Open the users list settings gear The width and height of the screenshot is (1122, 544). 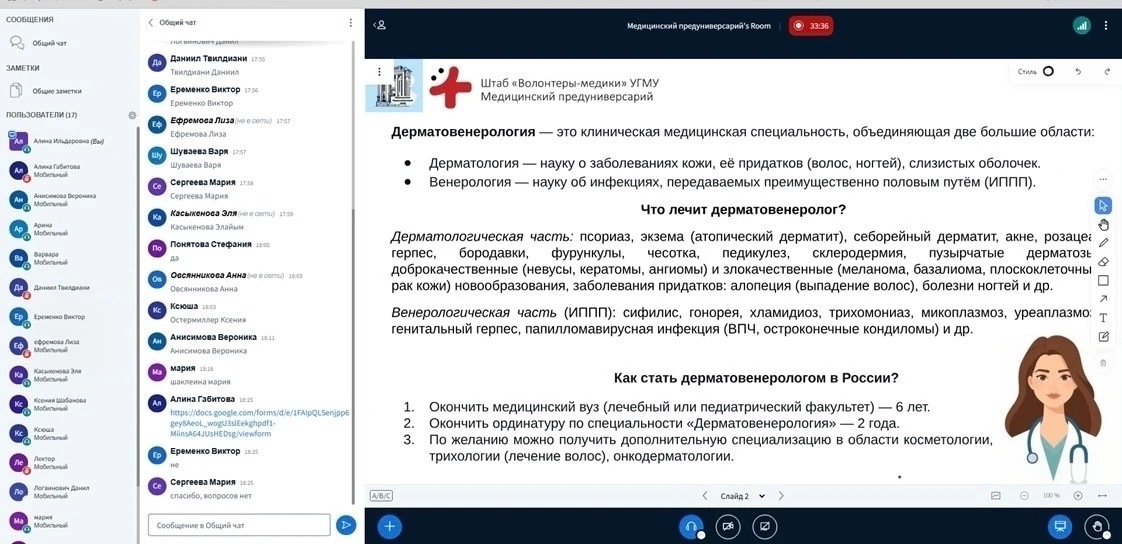[x=132, y=115]
